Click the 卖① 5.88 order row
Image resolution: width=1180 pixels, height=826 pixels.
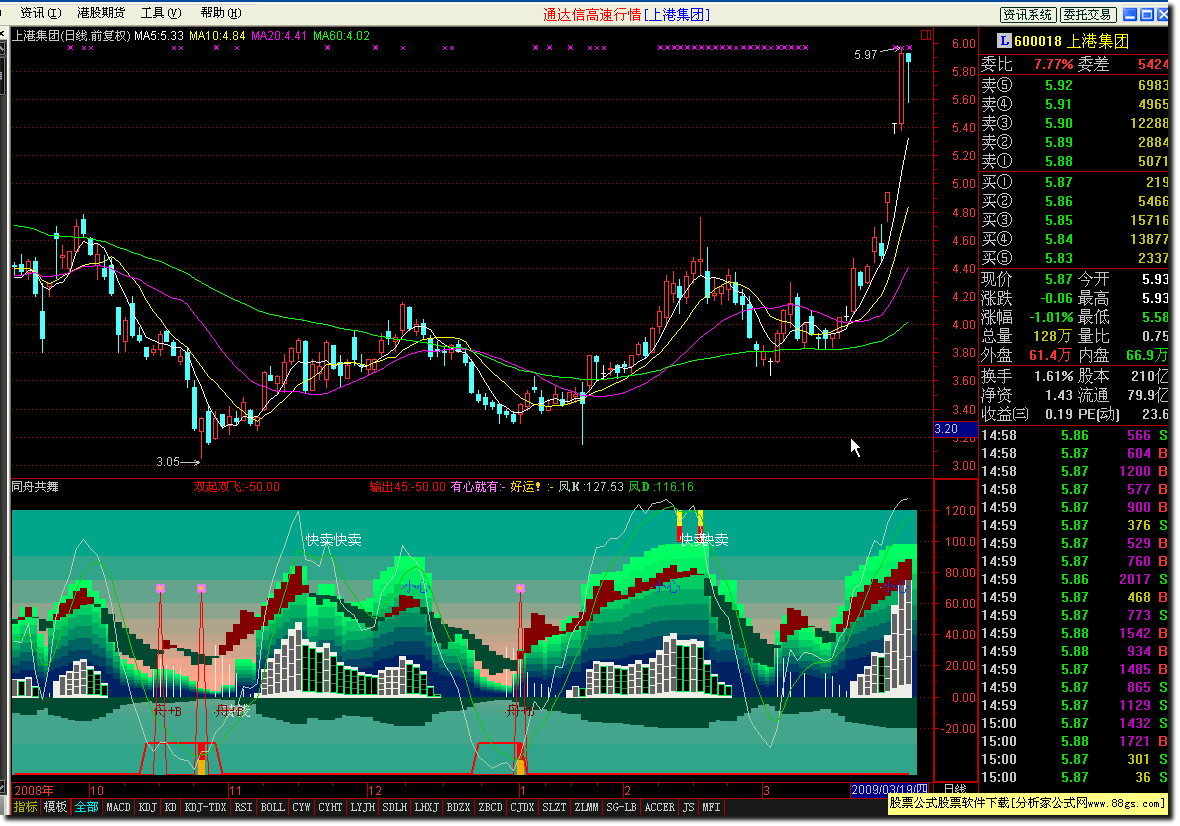1075,161
